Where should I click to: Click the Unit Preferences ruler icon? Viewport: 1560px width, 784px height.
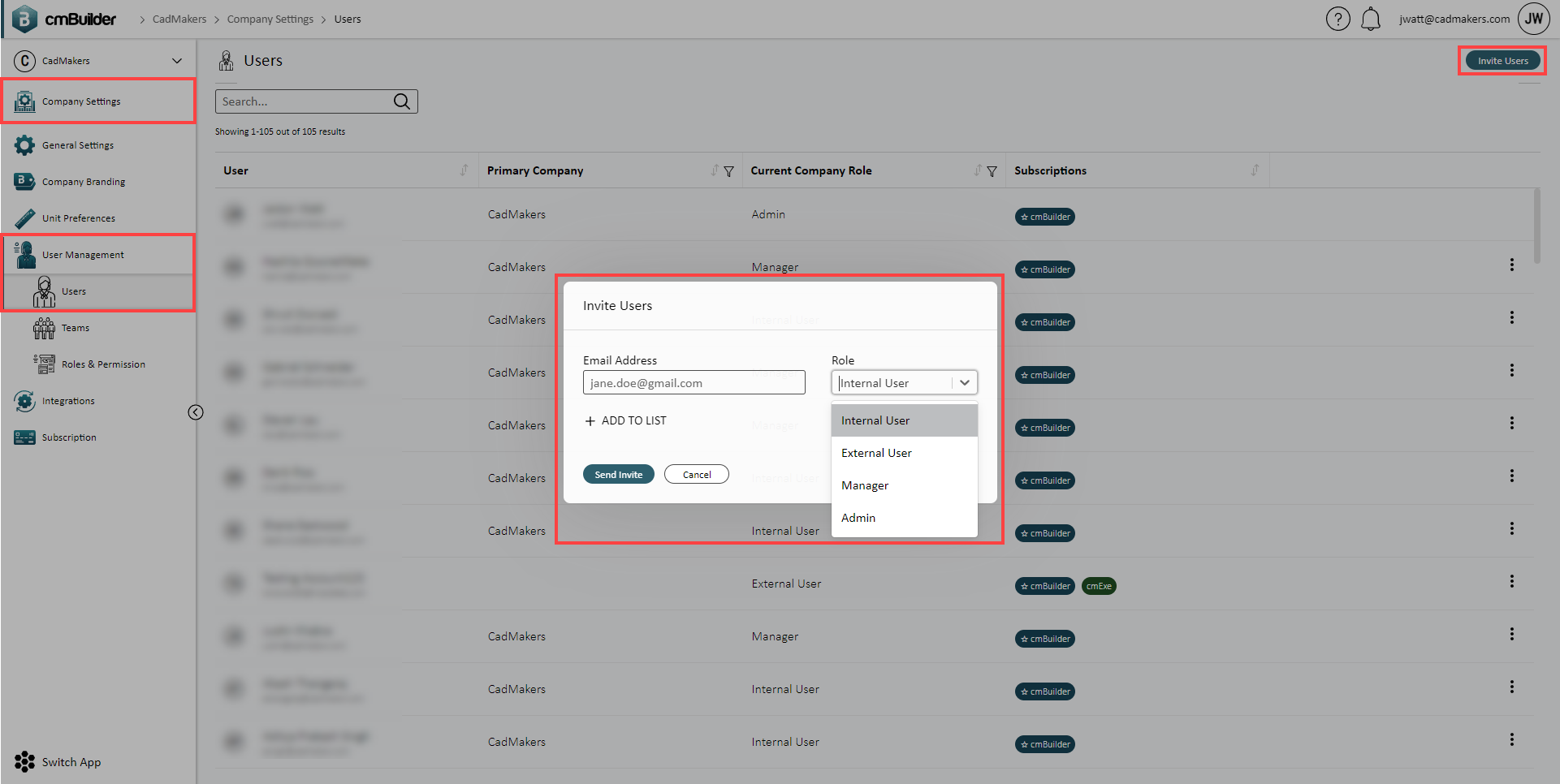click(x=25, y=218)
